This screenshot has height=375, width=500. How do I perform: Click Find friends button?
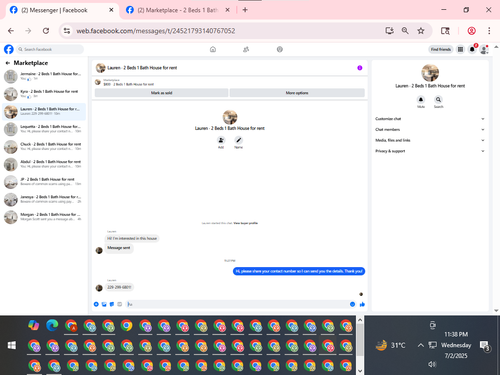[441, 49]
